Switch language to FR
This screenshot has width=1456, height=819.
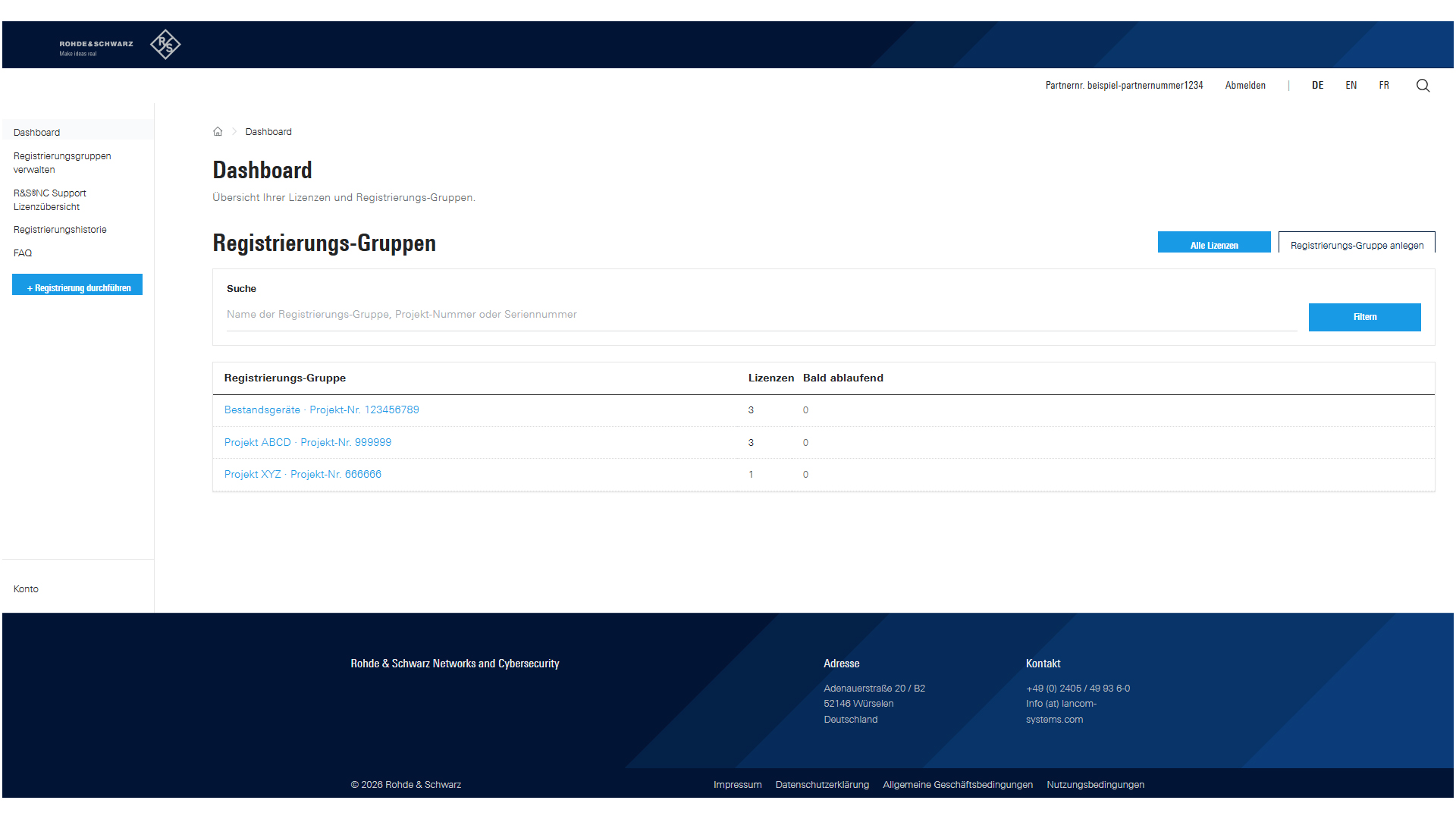point(1384,86)
